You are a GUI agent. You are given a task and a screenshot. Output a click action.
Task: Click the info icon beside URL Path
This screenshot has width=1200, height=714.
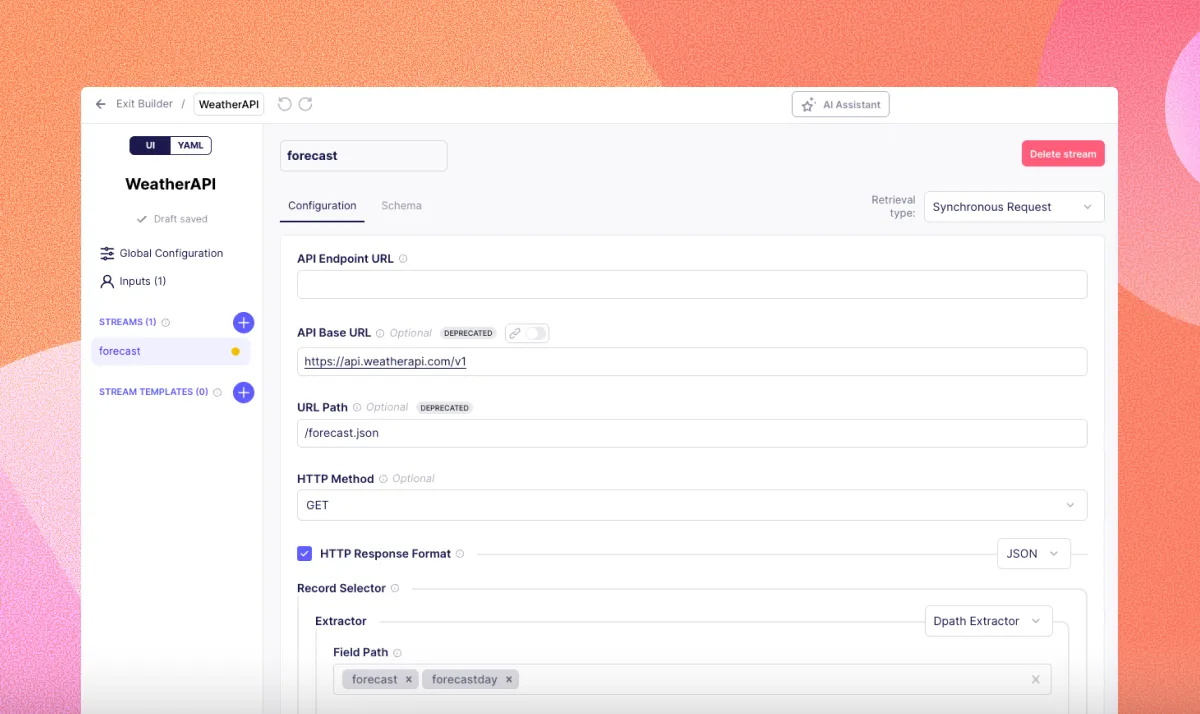[x=357, y=408]
